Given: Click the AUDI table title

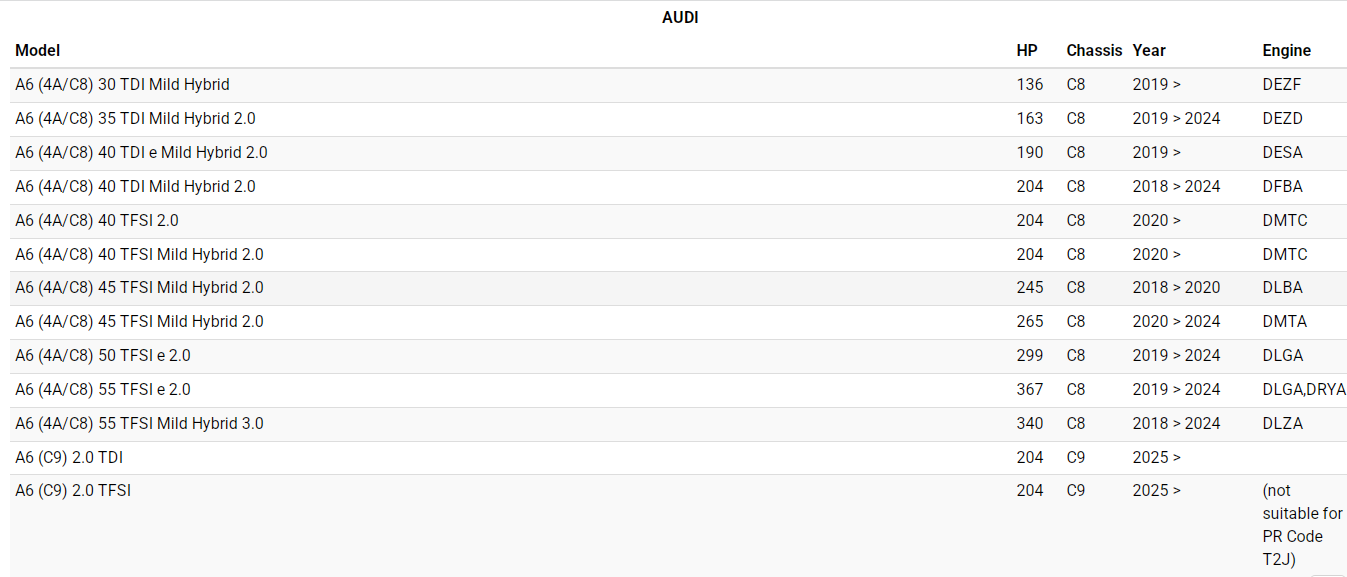Looking at the screenshot, I should pos(680,17).
